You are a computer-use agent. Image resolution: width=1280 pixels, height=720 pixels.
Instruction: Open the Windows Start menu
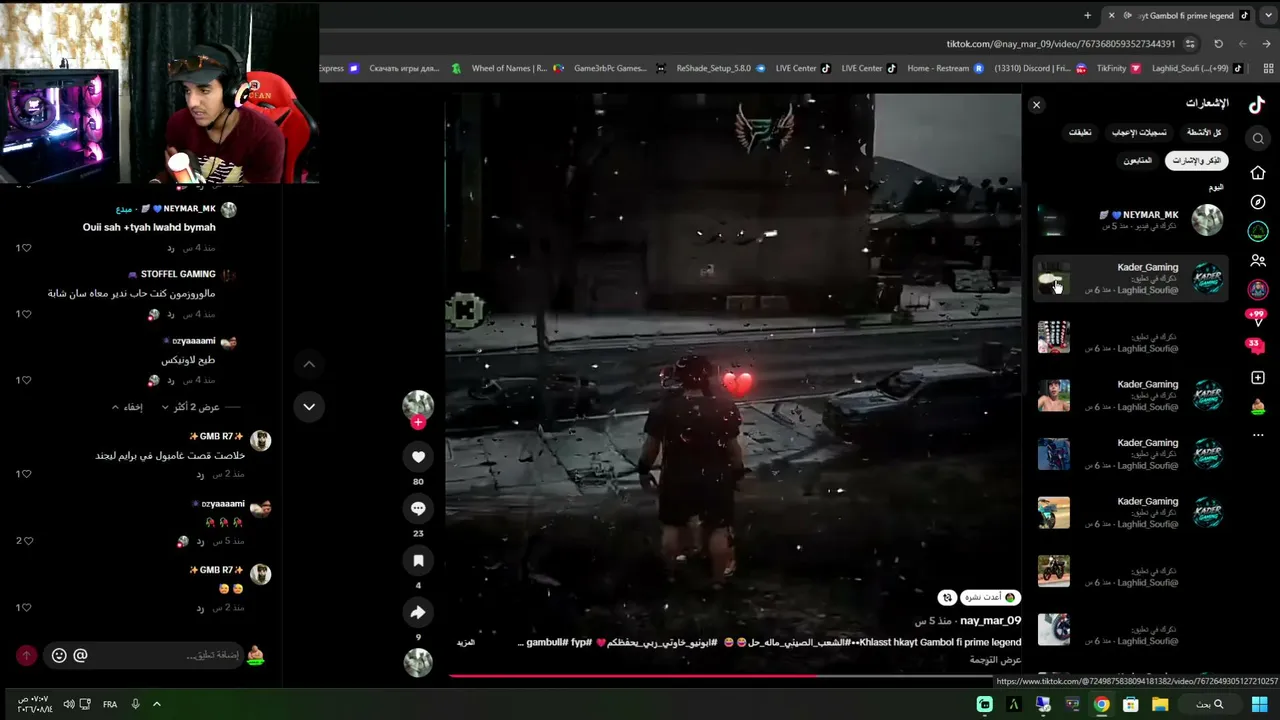click(1260, 704)
